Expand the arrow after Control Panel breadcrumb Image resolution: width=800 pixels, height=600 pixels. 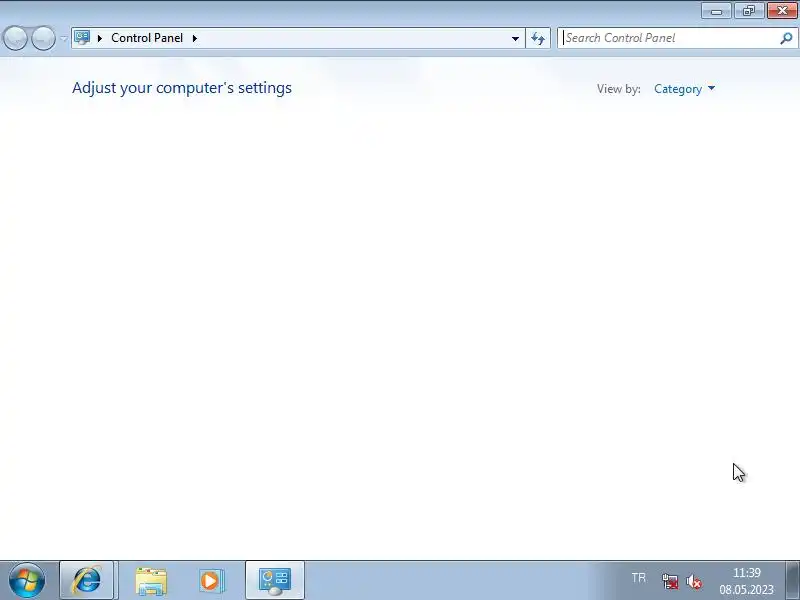pos(195,38)
